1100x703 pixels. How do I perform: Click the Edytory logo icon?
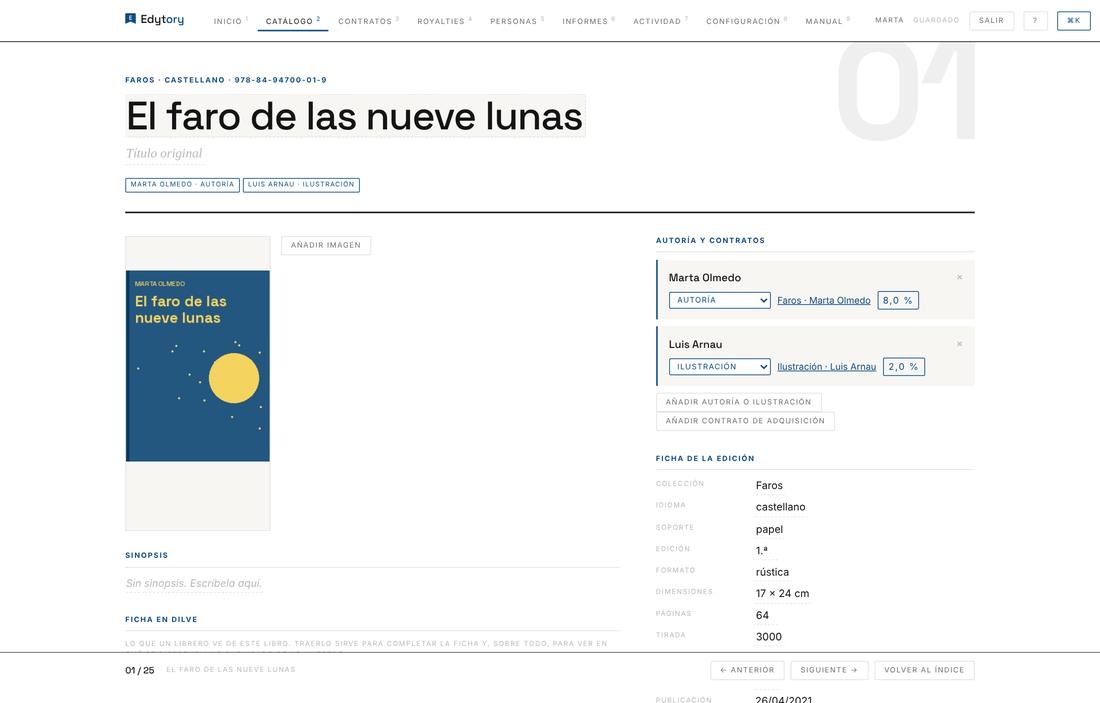pos(130,19)
